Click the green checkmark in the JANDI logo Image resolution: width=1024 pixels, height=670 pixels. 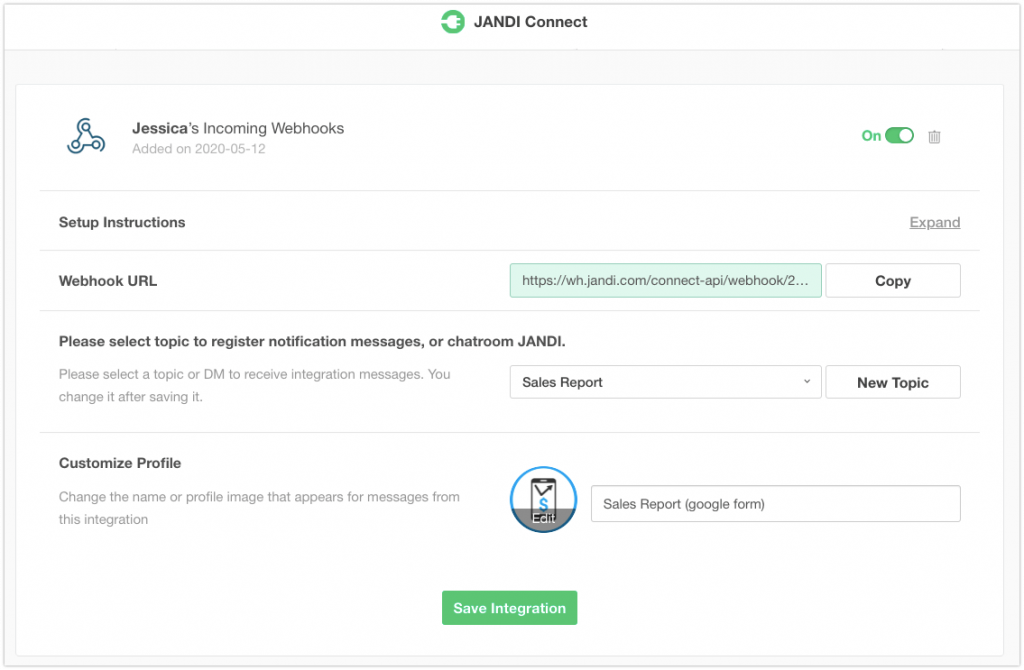pos(455,21)
